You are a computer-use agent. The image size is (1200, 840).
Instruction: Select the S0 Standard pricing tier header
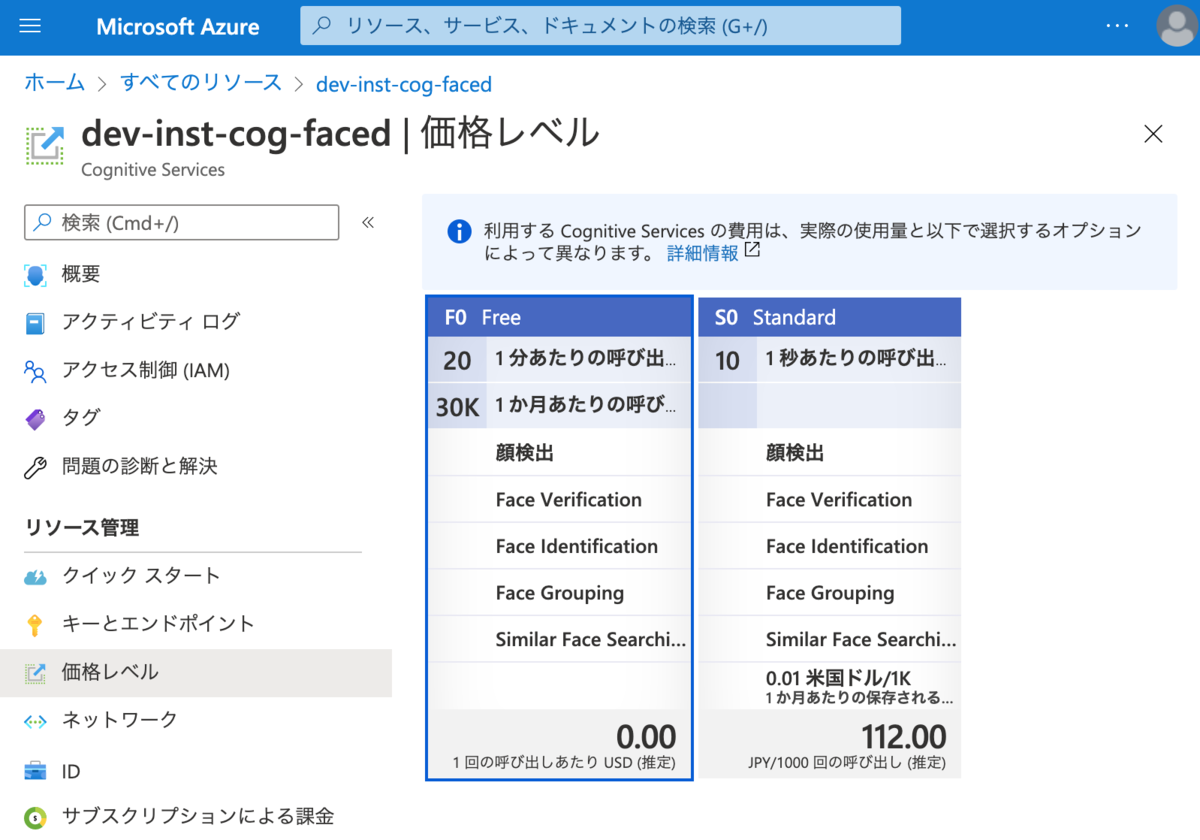coord(830,317)
